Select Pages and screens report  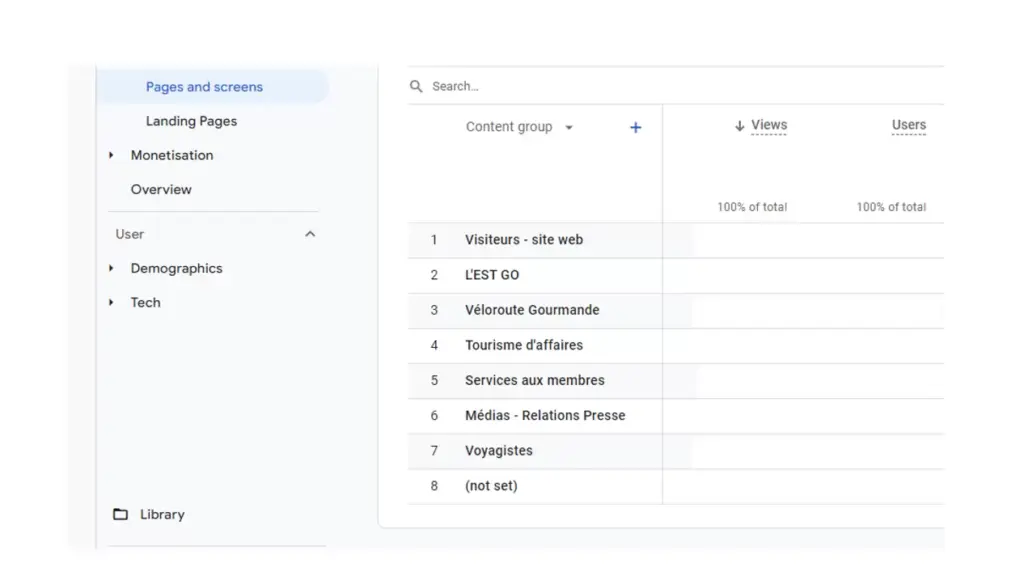pos(204,87)
